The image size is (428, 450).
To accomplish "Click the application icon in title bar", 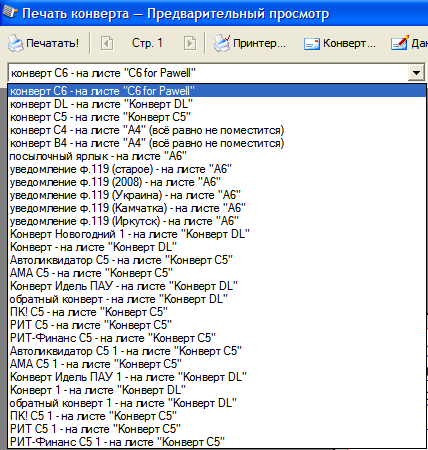I will point(9,12).
